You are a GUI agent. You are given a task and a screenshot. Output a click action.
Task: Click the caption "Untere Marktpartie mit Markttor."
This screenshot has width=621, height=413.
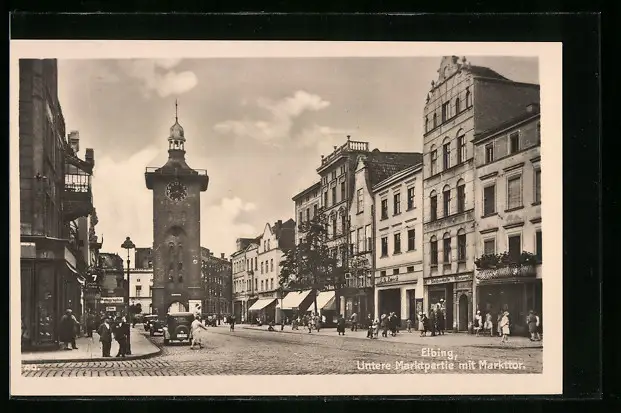pos(441,365)
